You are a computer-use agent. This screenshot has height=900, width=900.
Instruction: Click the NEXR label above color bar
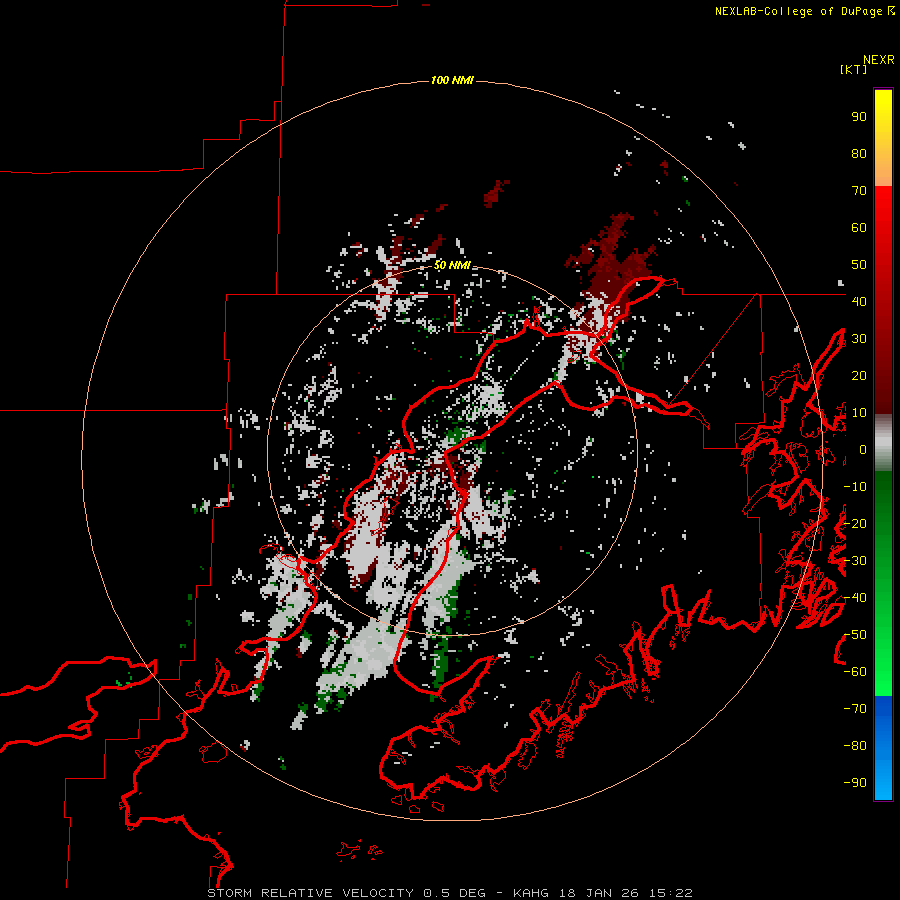coord(879,60)
